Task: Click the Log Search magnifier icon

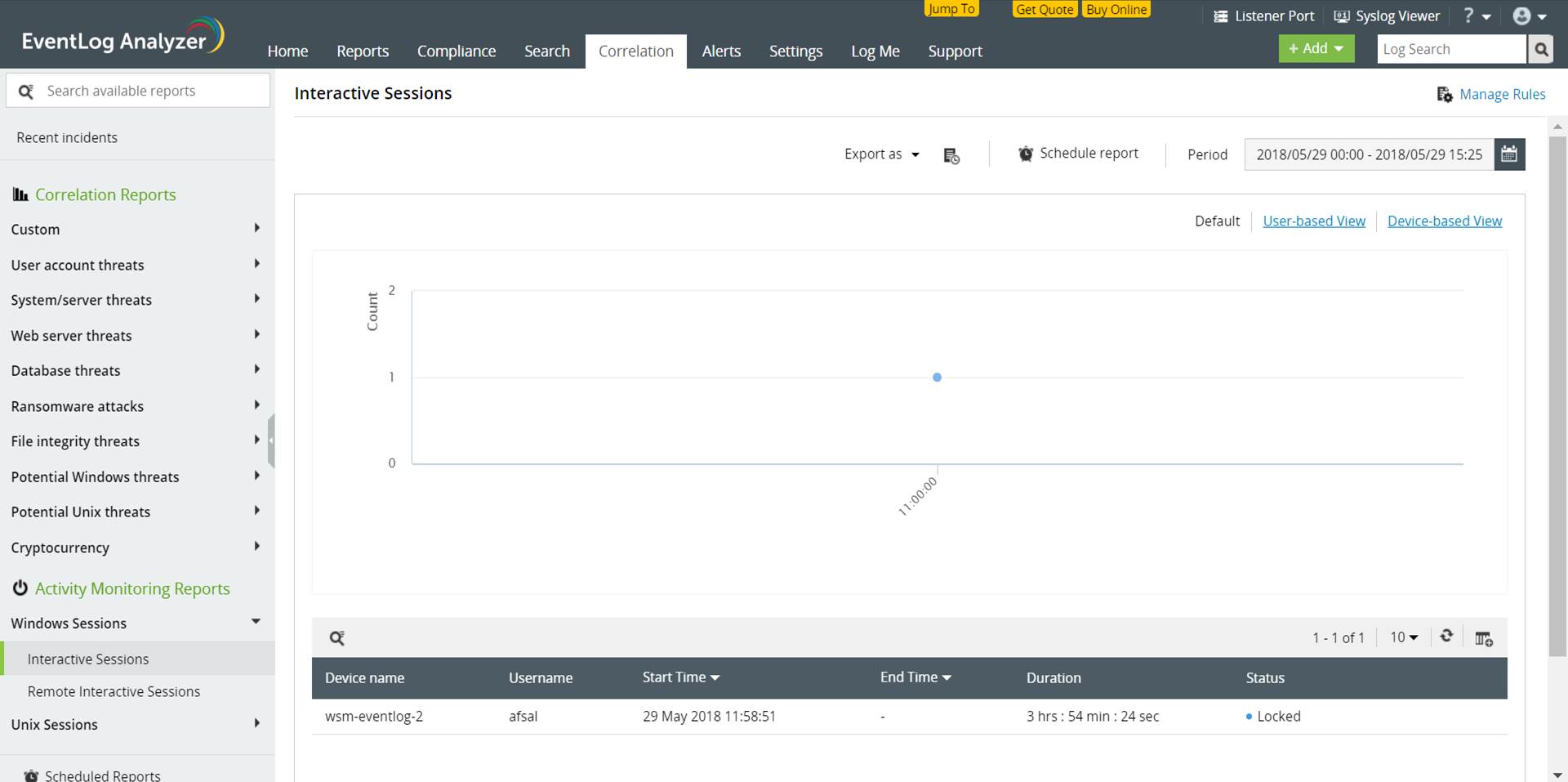Action: [1540, 50]
